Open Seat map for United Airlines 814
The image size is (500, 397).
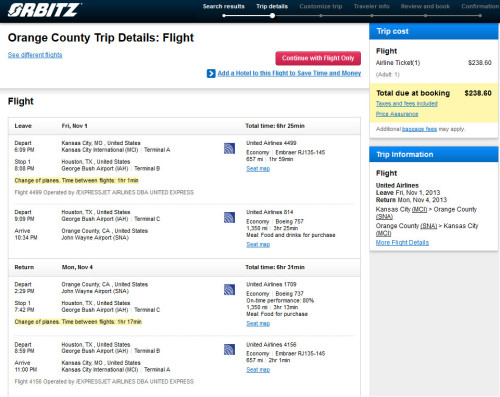coord(258,244)
